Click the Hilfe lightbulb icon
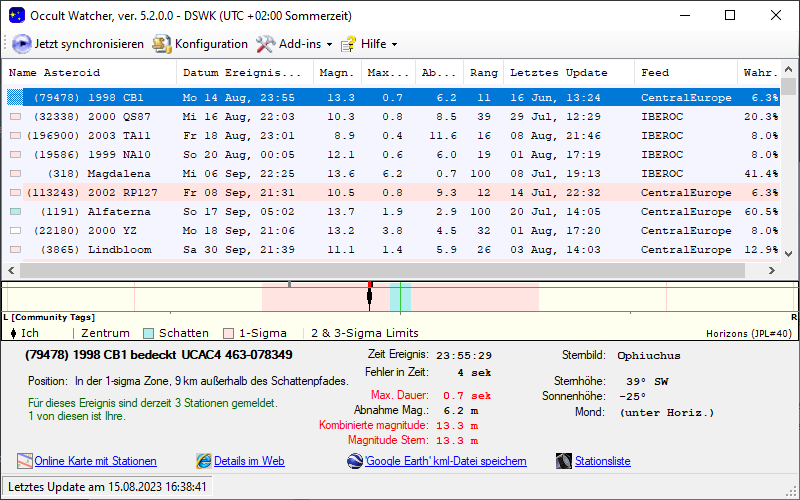Screen dimensions: 800x500 pyautogui.click(x=348, y=44)
